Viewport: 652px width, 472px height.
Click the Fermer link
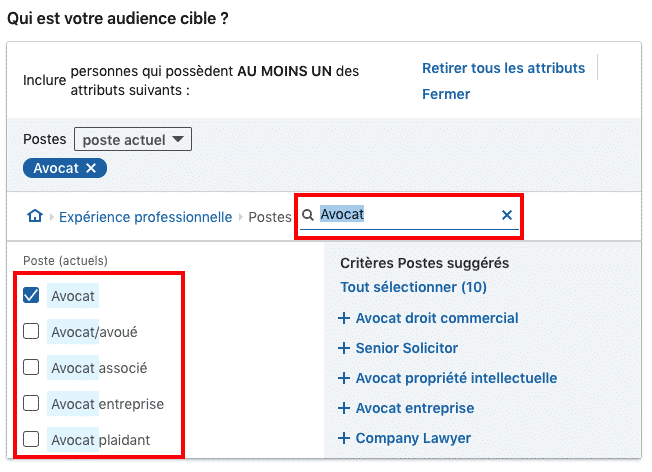[x=446, y=94]
